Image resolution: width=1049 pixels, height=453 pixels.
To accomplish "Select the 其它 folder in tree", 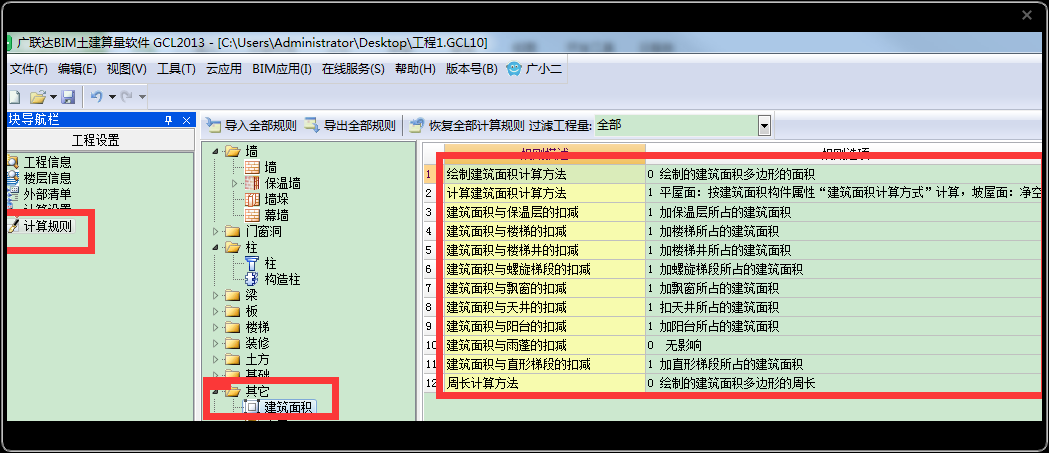I will 257,391.
